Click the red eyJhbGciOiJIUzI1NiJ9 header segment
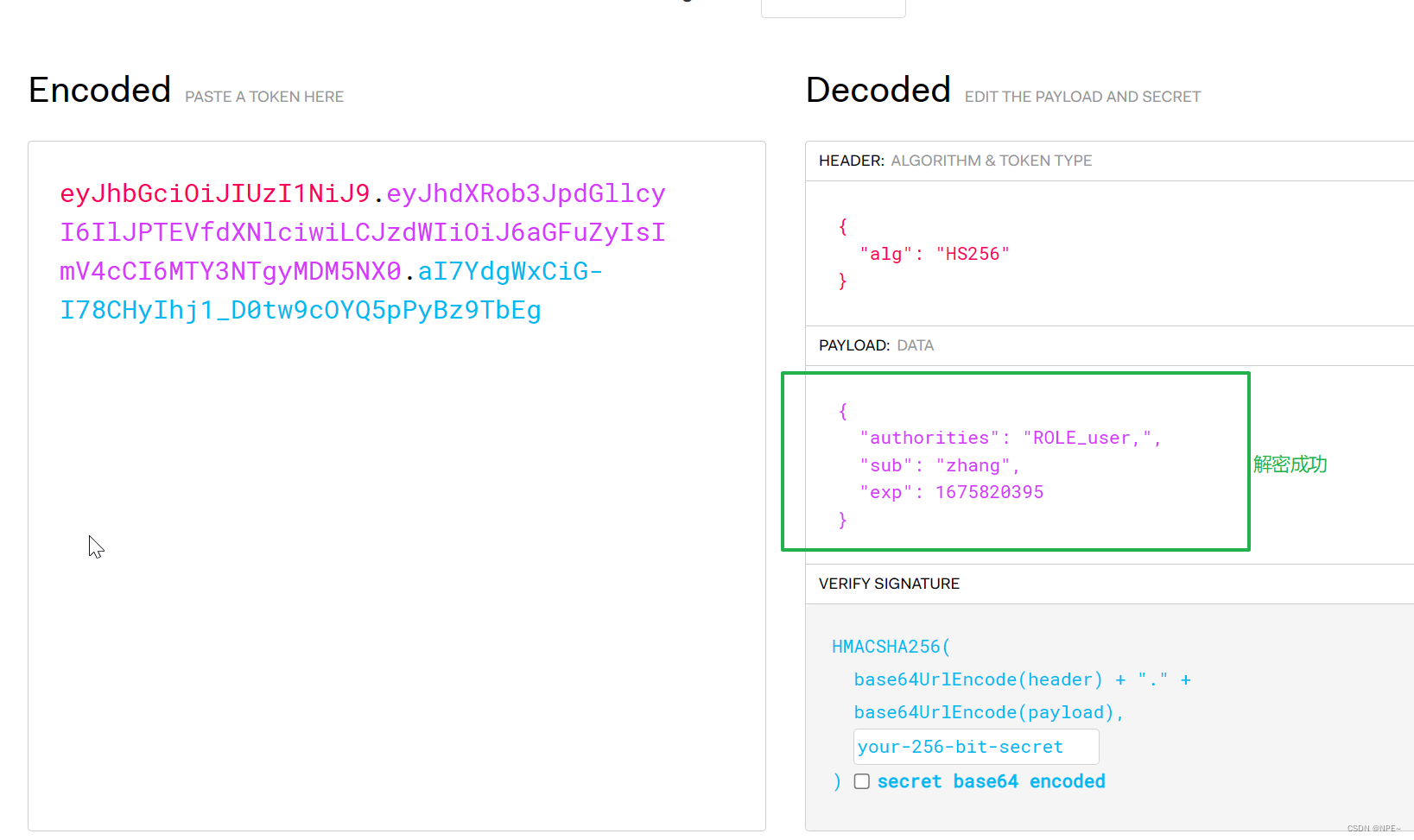 215,193
